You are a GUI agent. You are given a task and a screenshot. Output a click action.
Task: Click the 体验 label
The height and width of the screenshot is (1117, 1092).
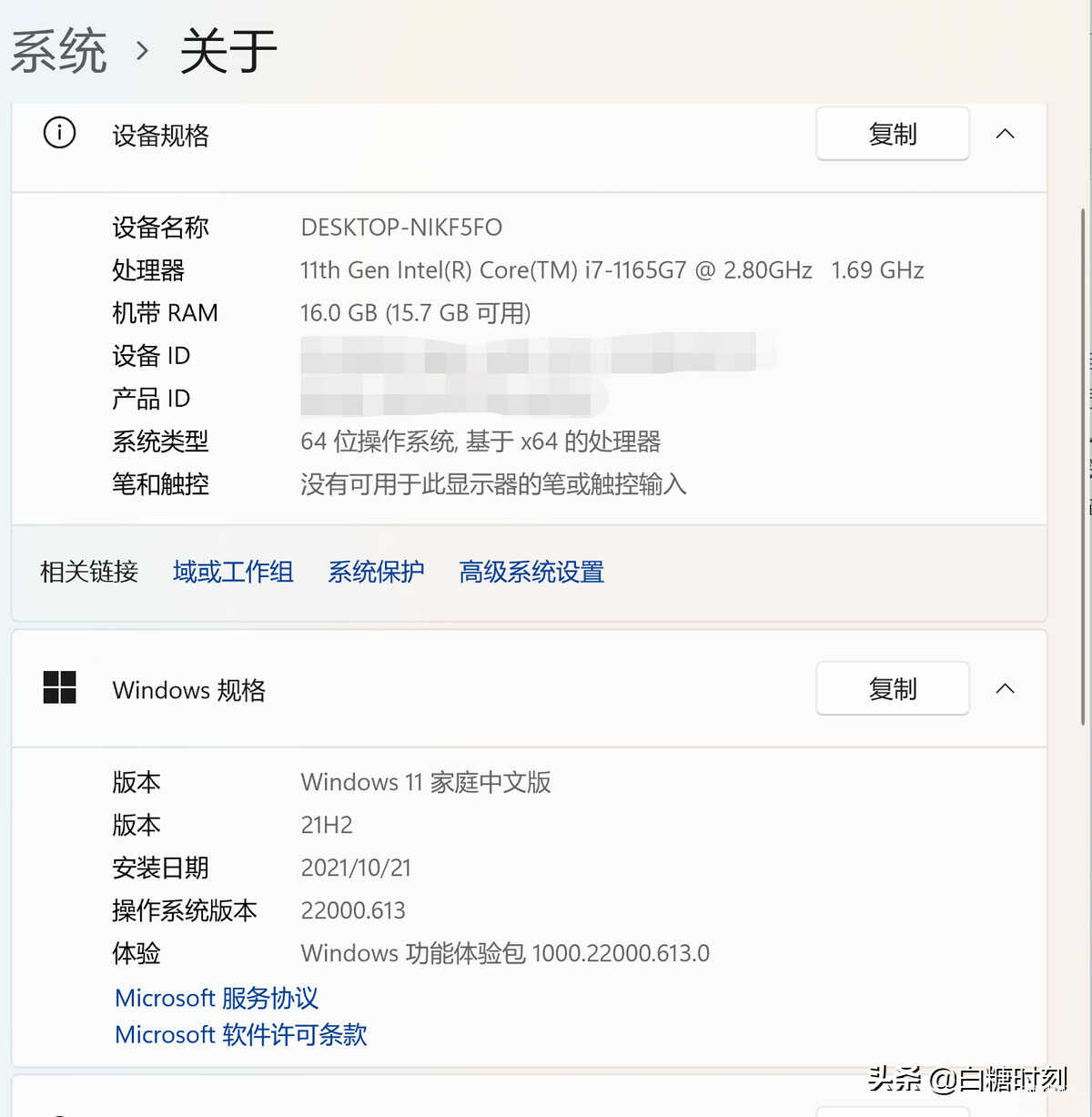tap(136, 953)
